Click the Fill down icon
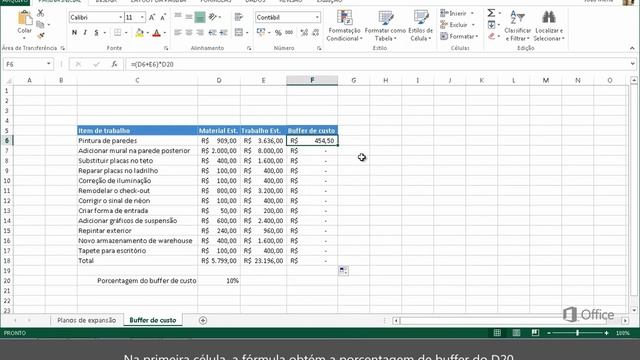The width and height of the screenshot is (640, 360). coord(491,25)
